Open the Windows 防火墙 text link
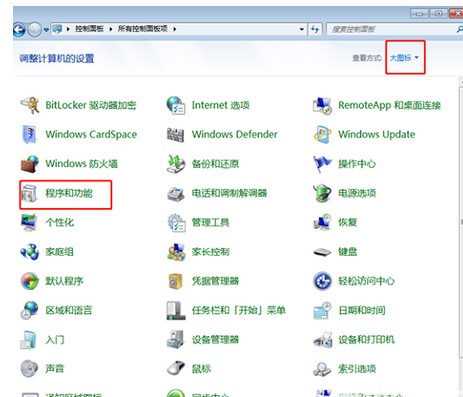Screen dimensions: 463x397 tap(81, 164)
